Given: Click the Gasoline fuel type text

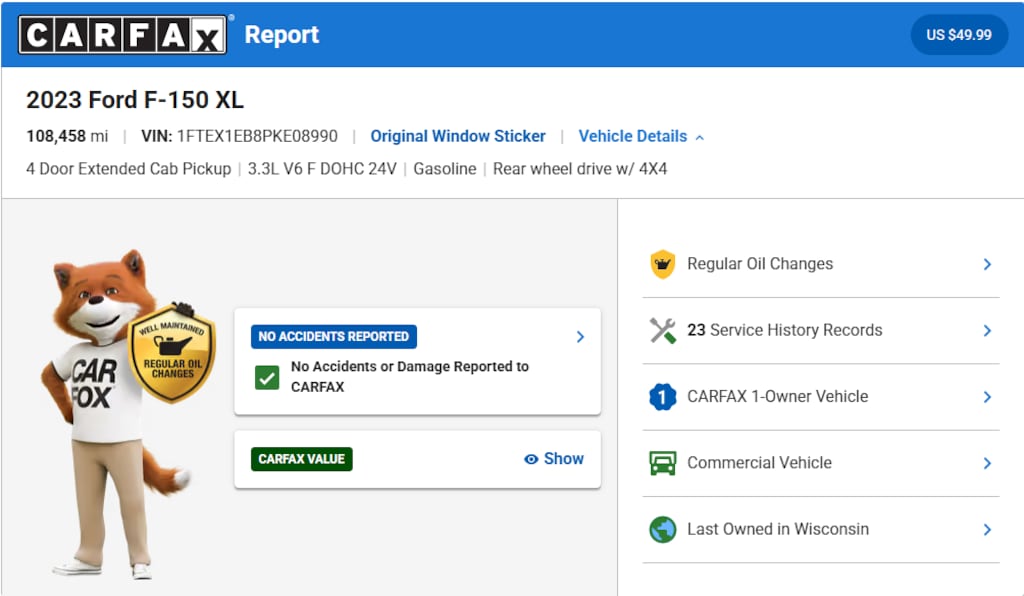Looking at the screenshot, I should coord(445,168).
